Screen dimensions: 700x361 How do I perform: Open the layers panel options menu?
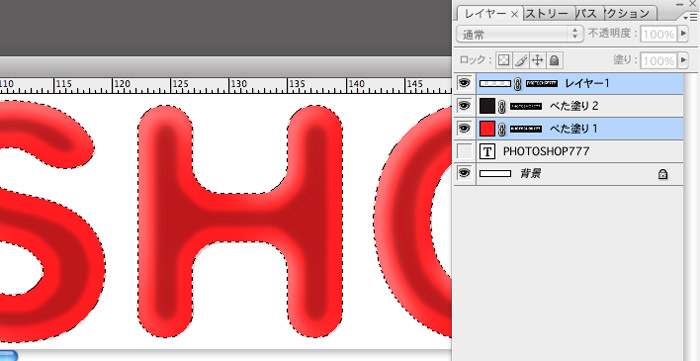tap(691, 17)
